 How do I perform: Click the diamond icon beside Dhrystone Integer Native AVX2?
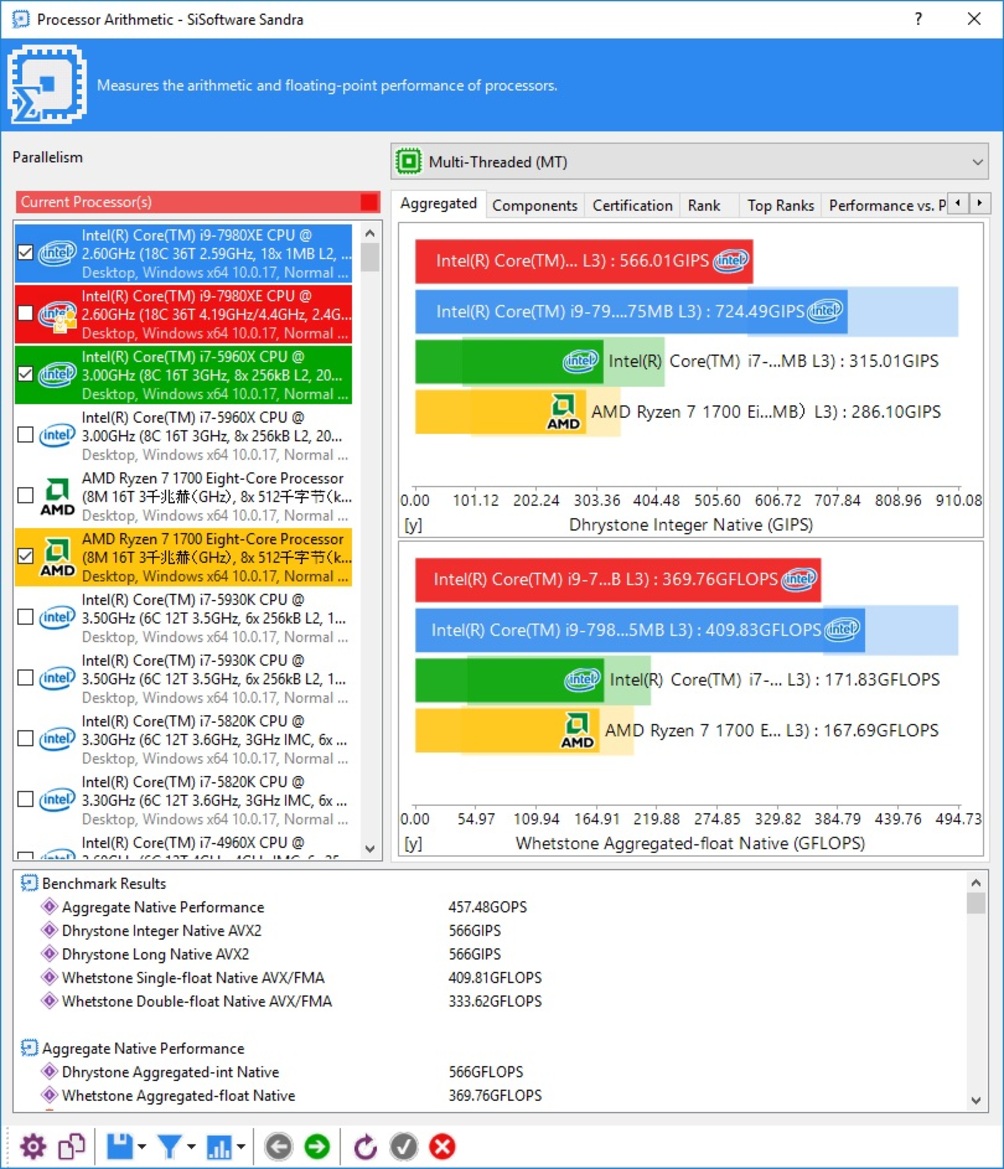[x=49, y=930]
